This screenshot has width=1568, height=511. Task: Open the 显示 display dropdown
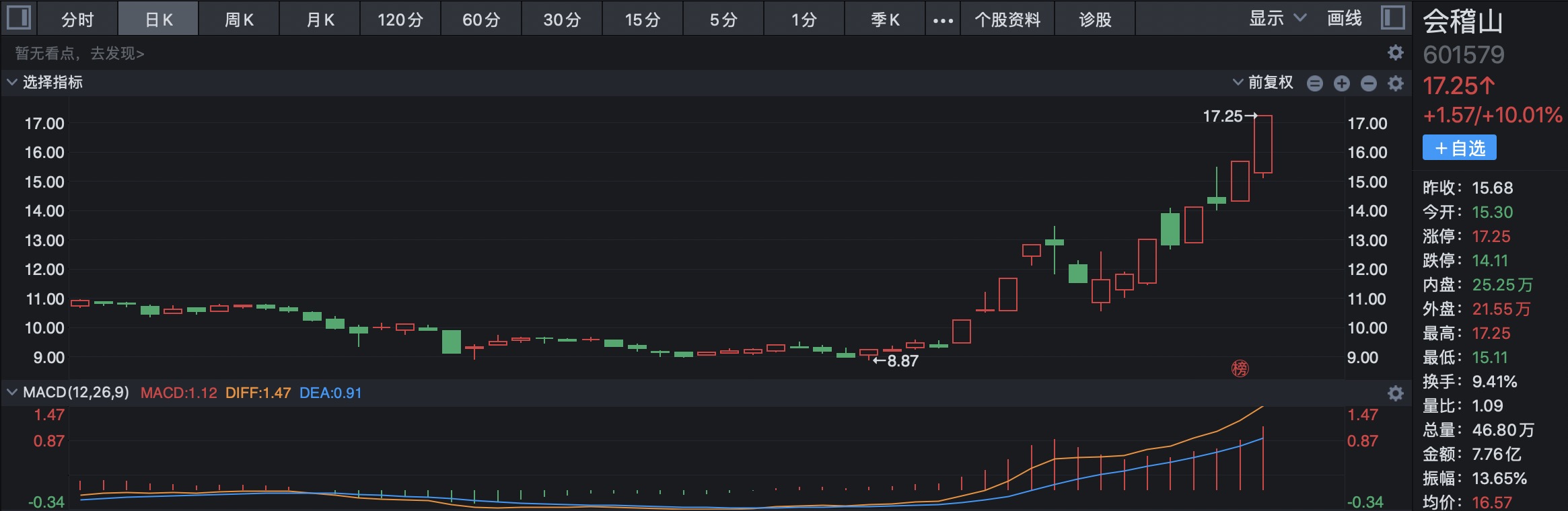point(1277,18)
